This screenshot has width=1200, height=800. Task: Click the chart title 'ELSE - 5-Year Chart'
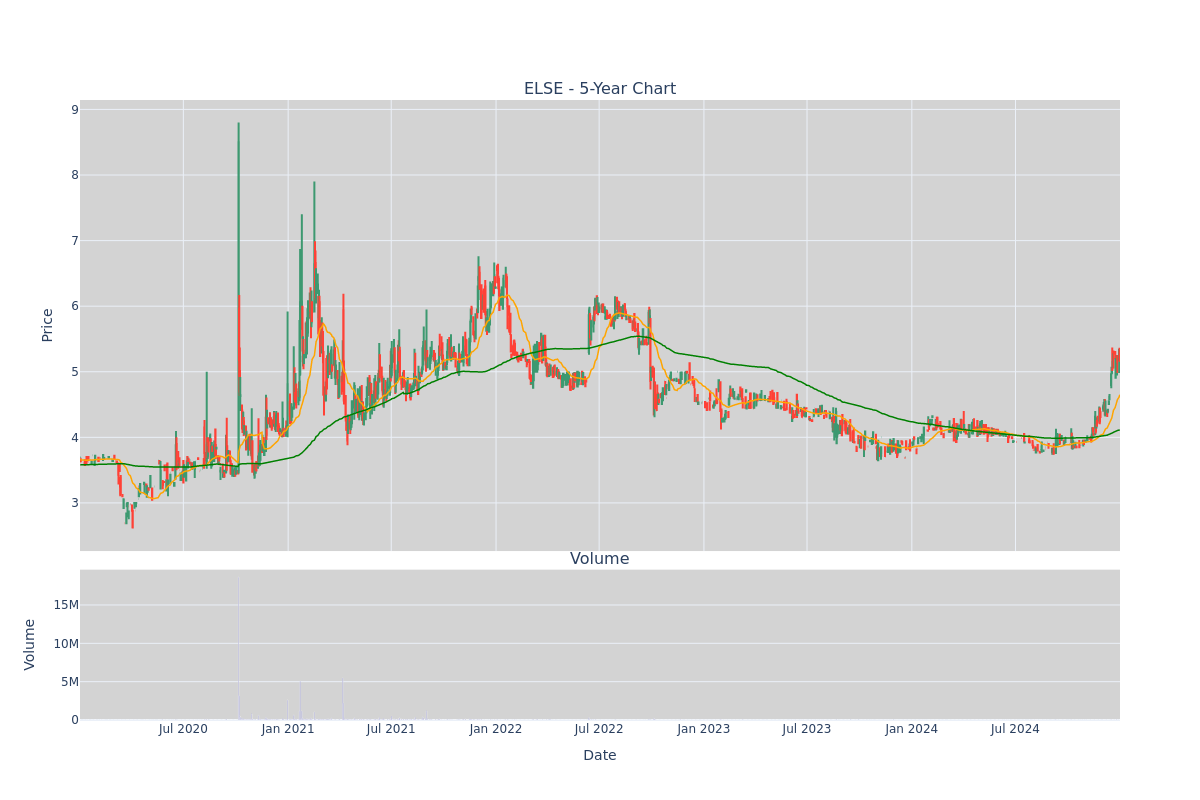click(x=600, y=89)
